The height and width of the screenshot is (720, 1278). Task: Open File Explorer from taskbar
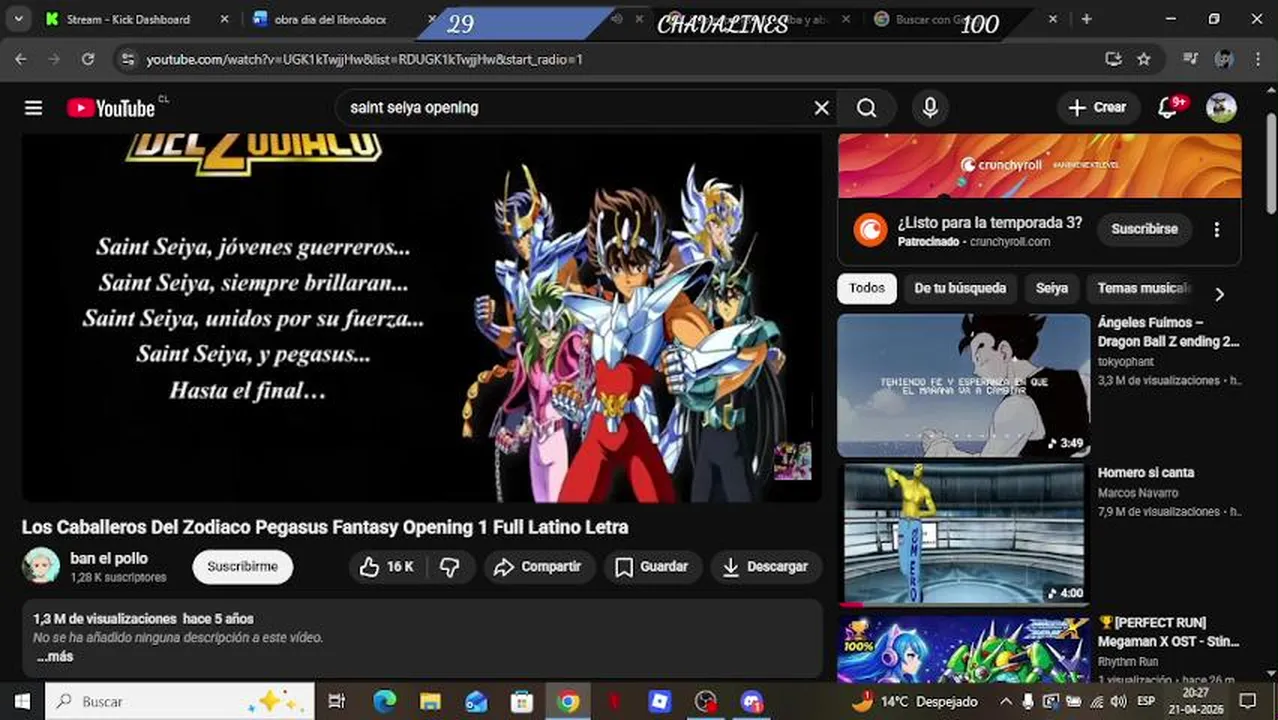pos(430,702)
